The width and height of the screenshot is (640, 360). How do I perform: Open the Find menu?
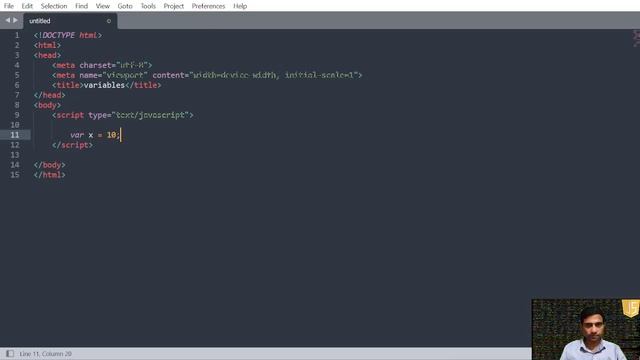point(81,6)
